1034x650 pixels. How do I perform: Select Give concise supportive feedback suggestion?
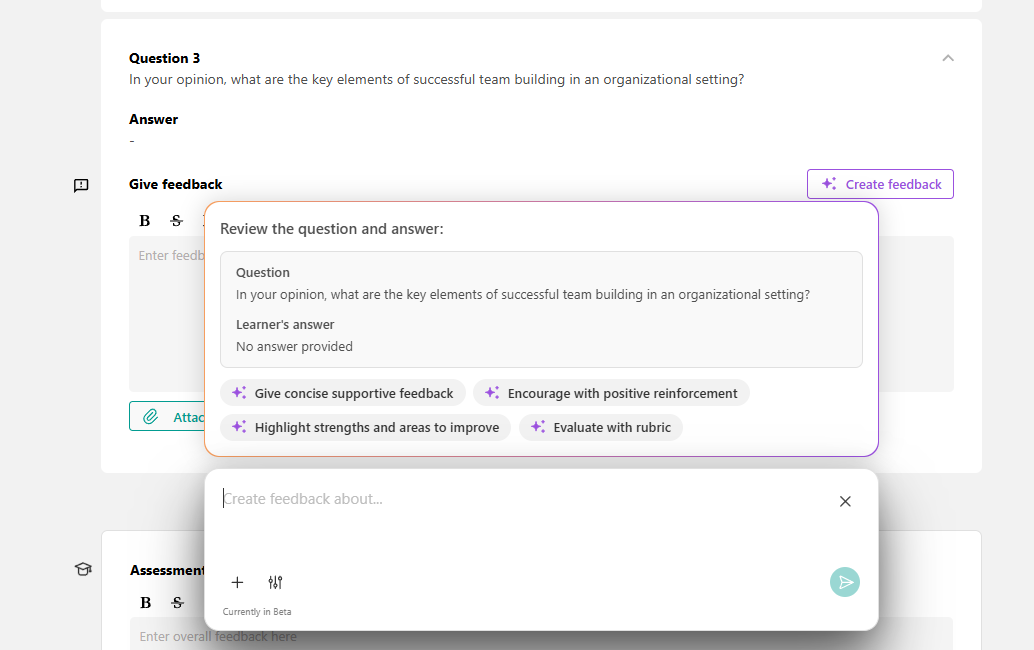click(343, 393)
